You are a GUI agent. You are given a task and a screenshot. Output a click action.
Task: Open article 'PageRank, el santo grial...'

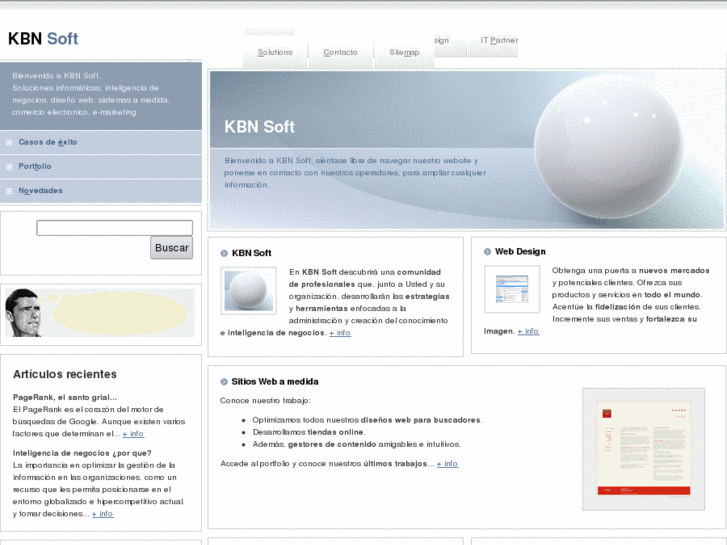click(x=65, y=398)
